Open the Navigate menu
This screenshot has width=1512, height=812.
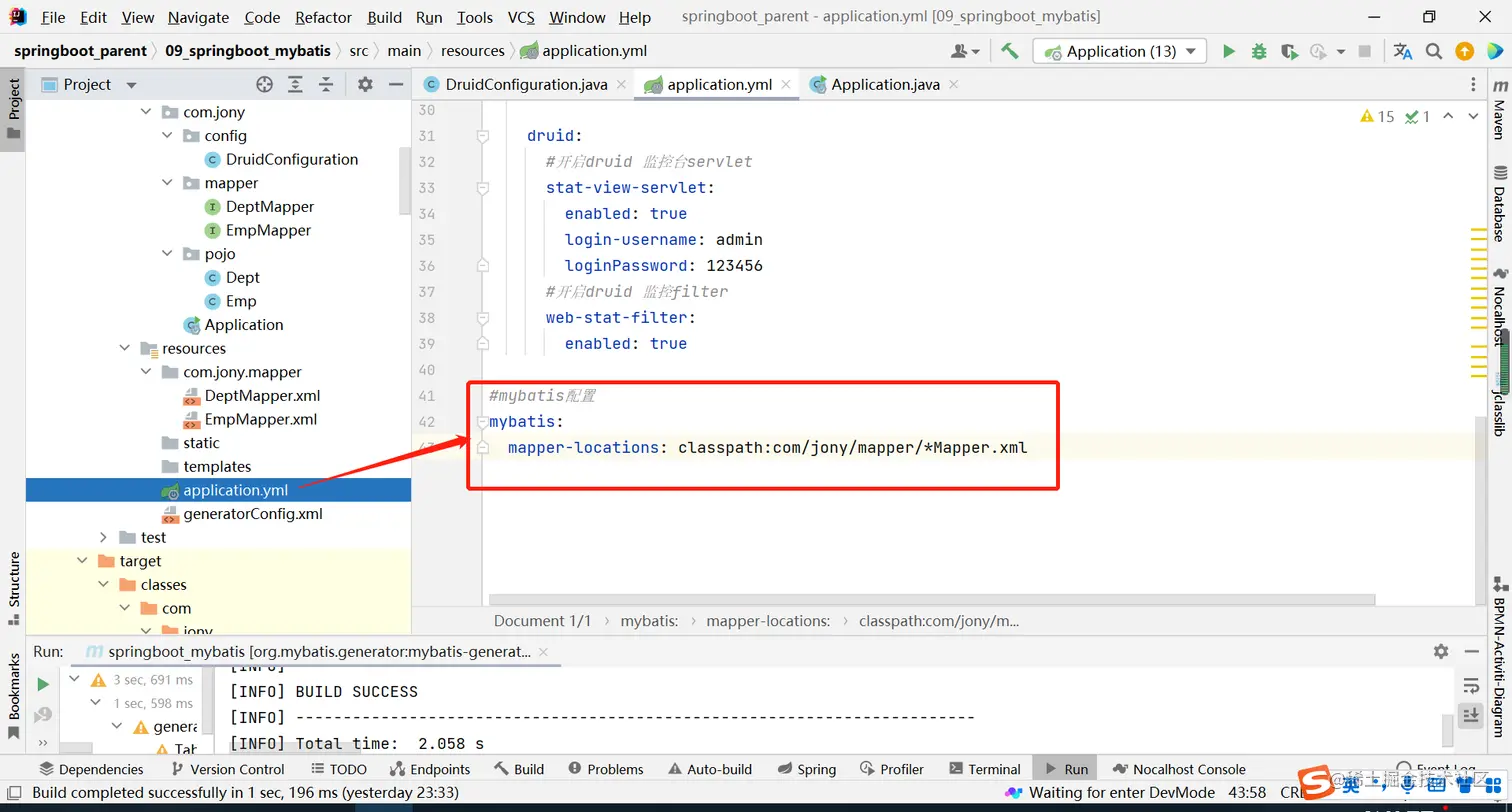click(198, 17)
